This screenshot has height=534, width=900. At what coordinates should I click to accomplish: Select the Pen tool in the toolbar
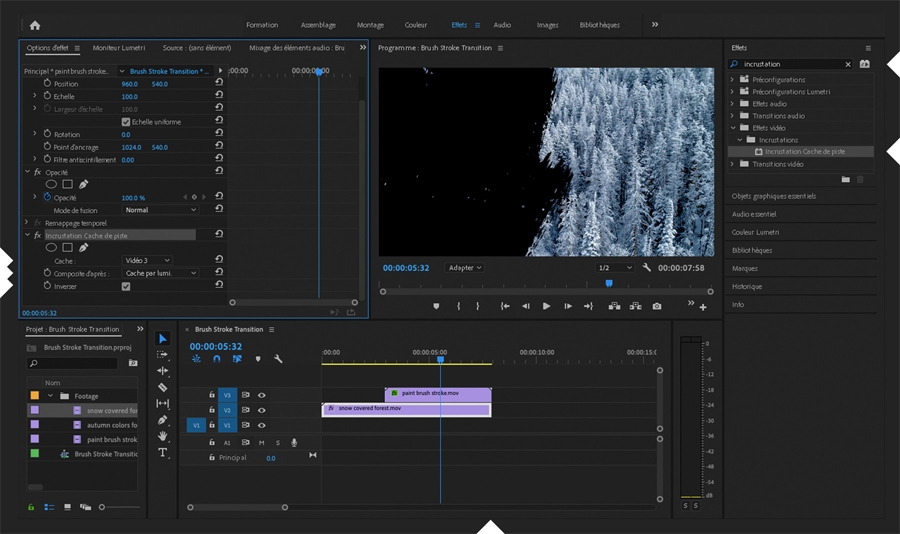pos(163,420)
